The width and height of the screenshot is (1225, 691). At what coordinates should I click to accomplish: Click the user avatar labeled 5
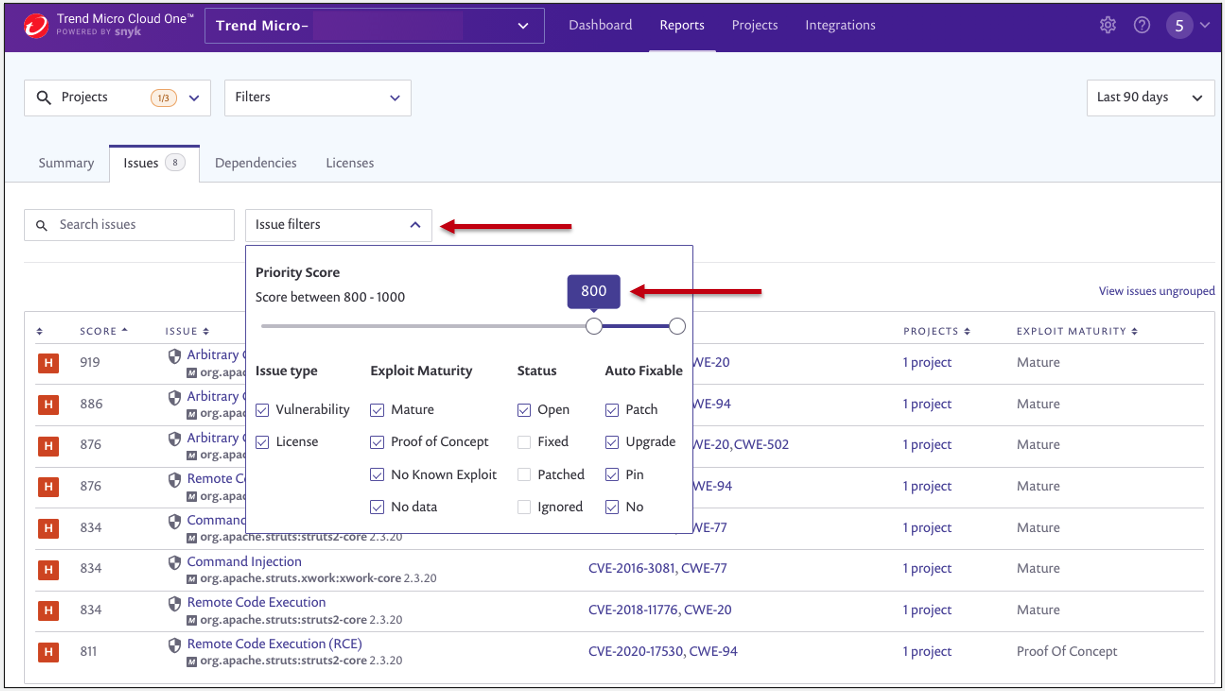pyautogui.click(x=1179, y=26)
